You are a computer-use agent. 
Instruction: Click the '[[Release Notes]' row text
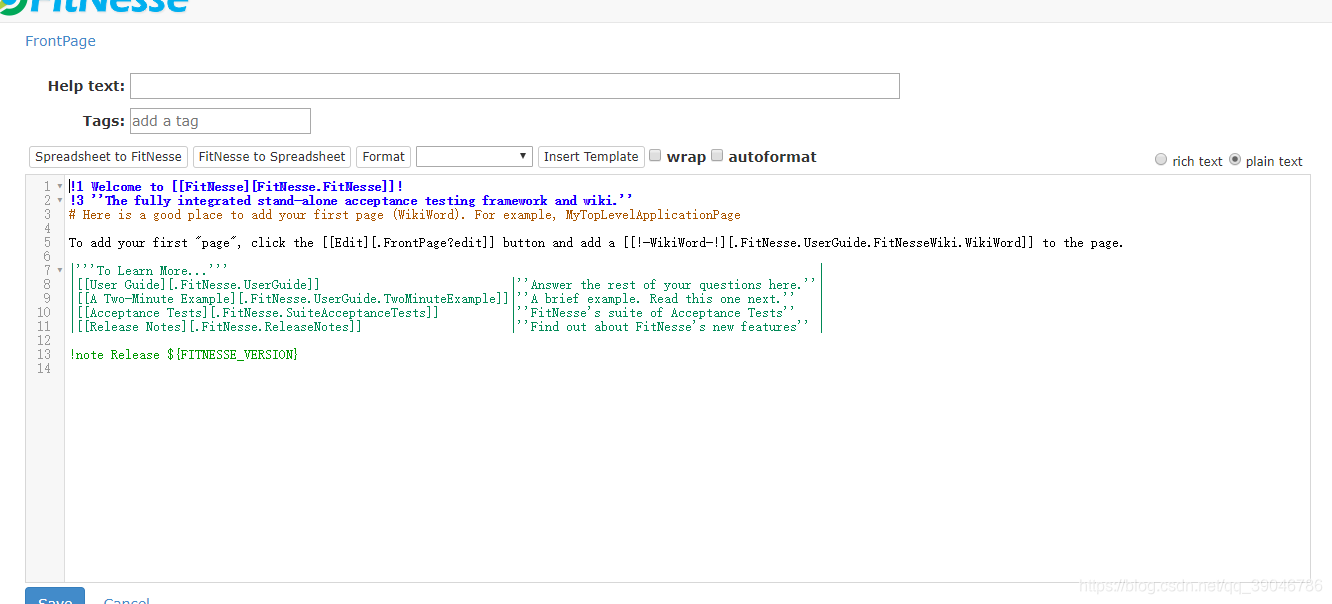(x=219, y=327)
